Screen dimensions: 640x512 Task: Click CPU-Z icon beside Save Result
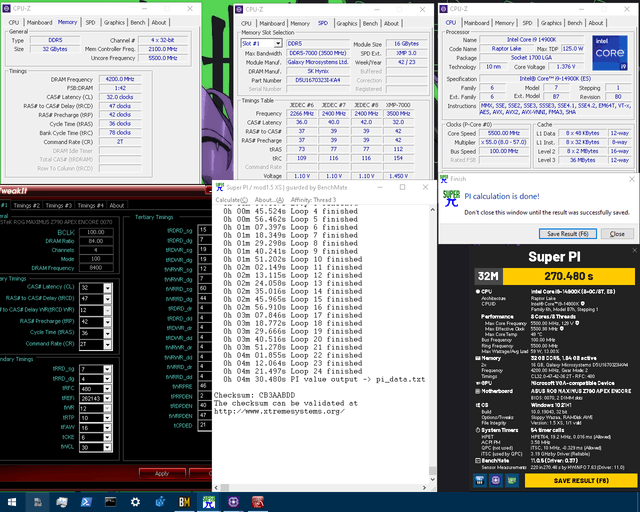pos(496,480)
